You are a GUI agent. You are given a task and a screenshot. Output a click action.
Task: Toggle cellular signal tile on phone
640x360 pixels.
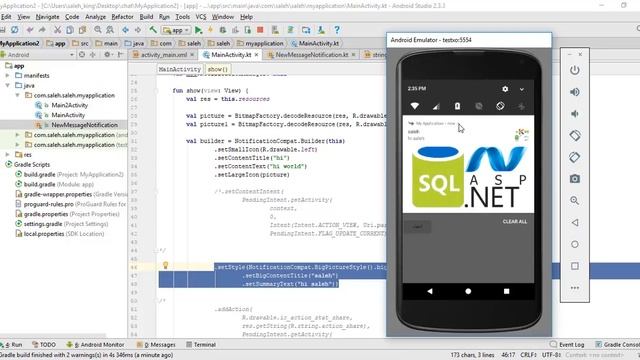pos(436,107)
